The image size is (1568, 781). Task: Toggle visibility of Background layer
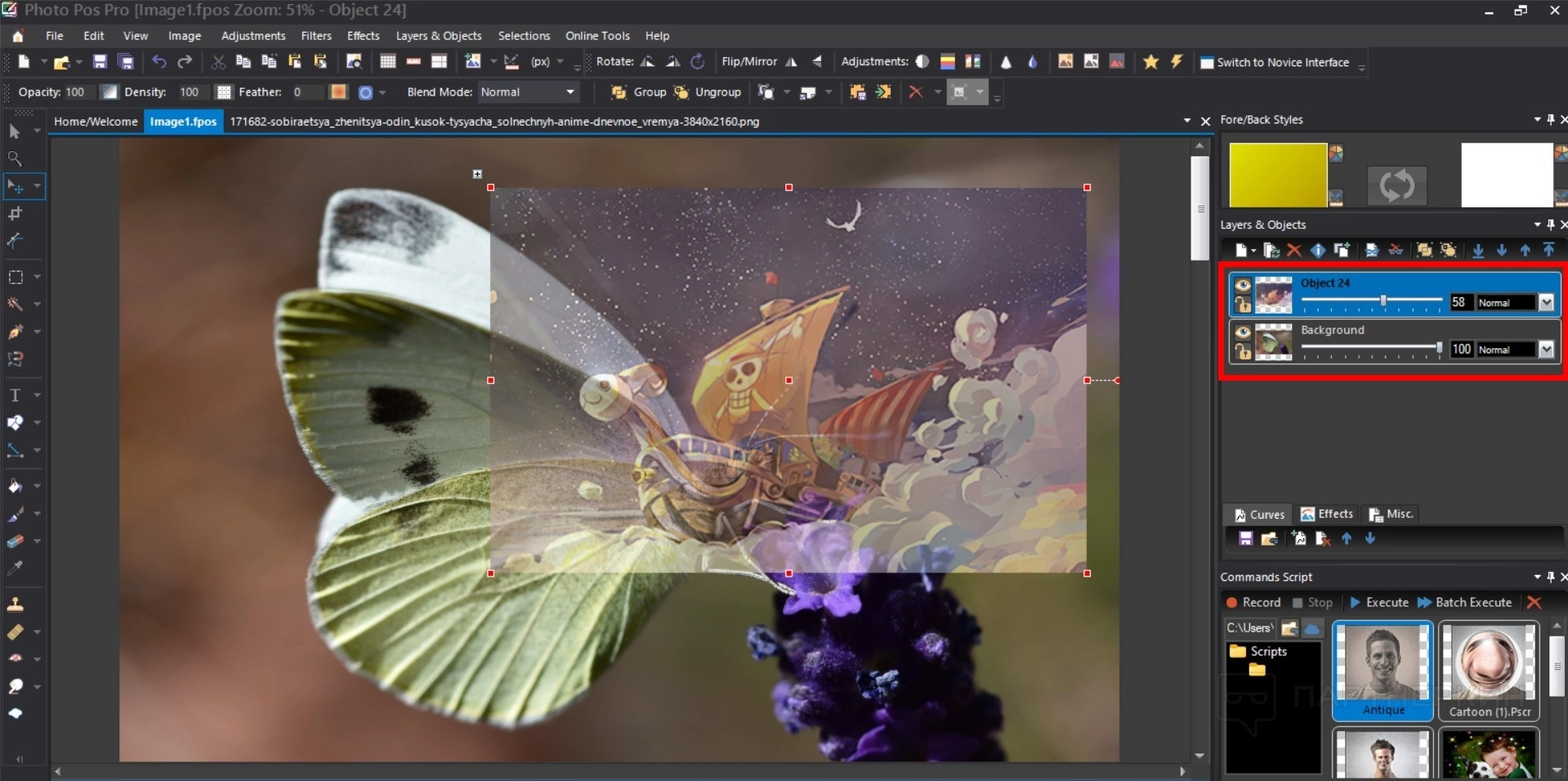pos(1243,332)
